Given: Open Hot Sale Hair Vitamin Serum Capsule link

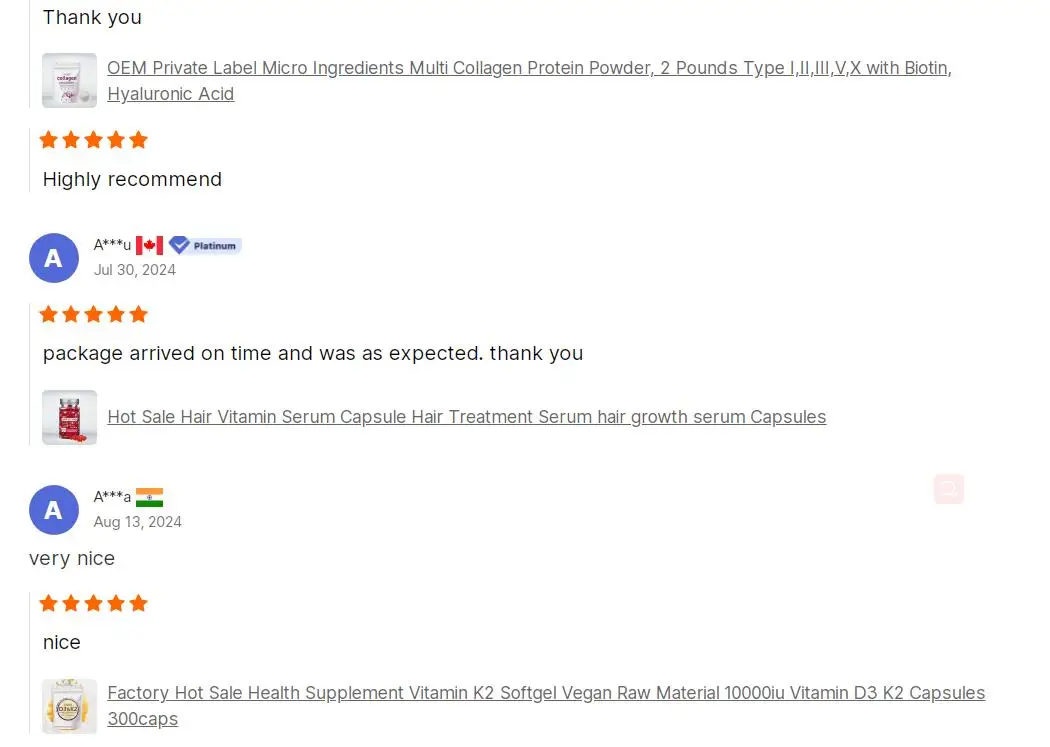Looking at the screenshot, I should coord(467,417).
